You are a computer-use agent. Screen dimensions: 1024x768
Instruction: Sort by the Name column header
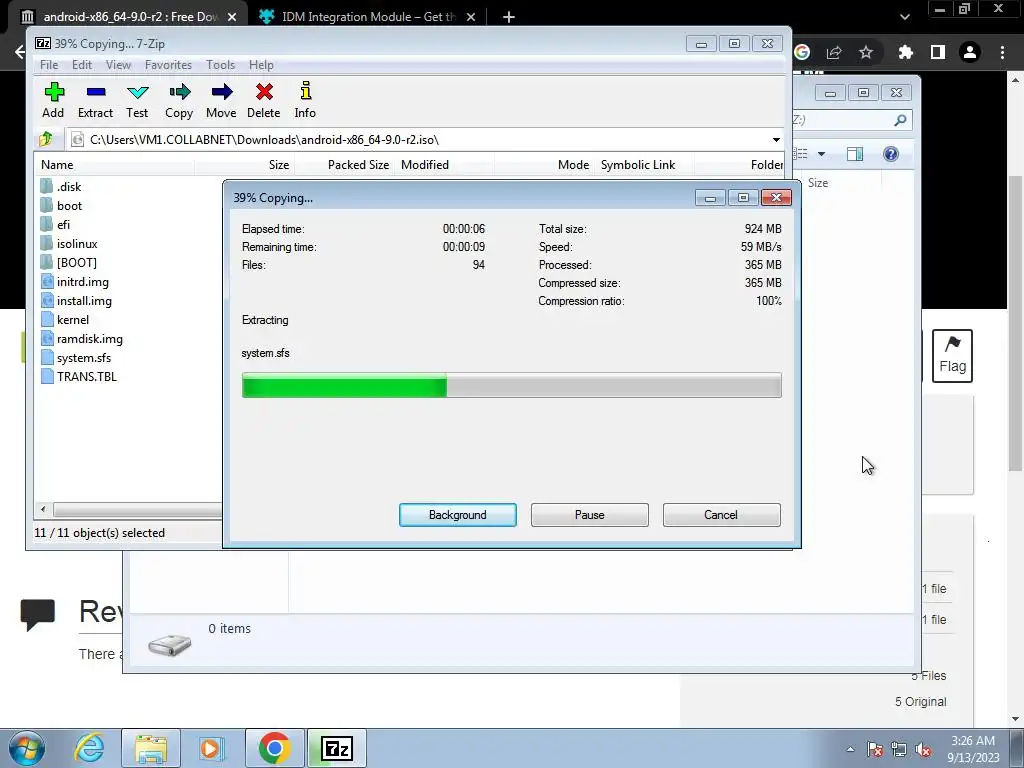(x=114, y=165)
